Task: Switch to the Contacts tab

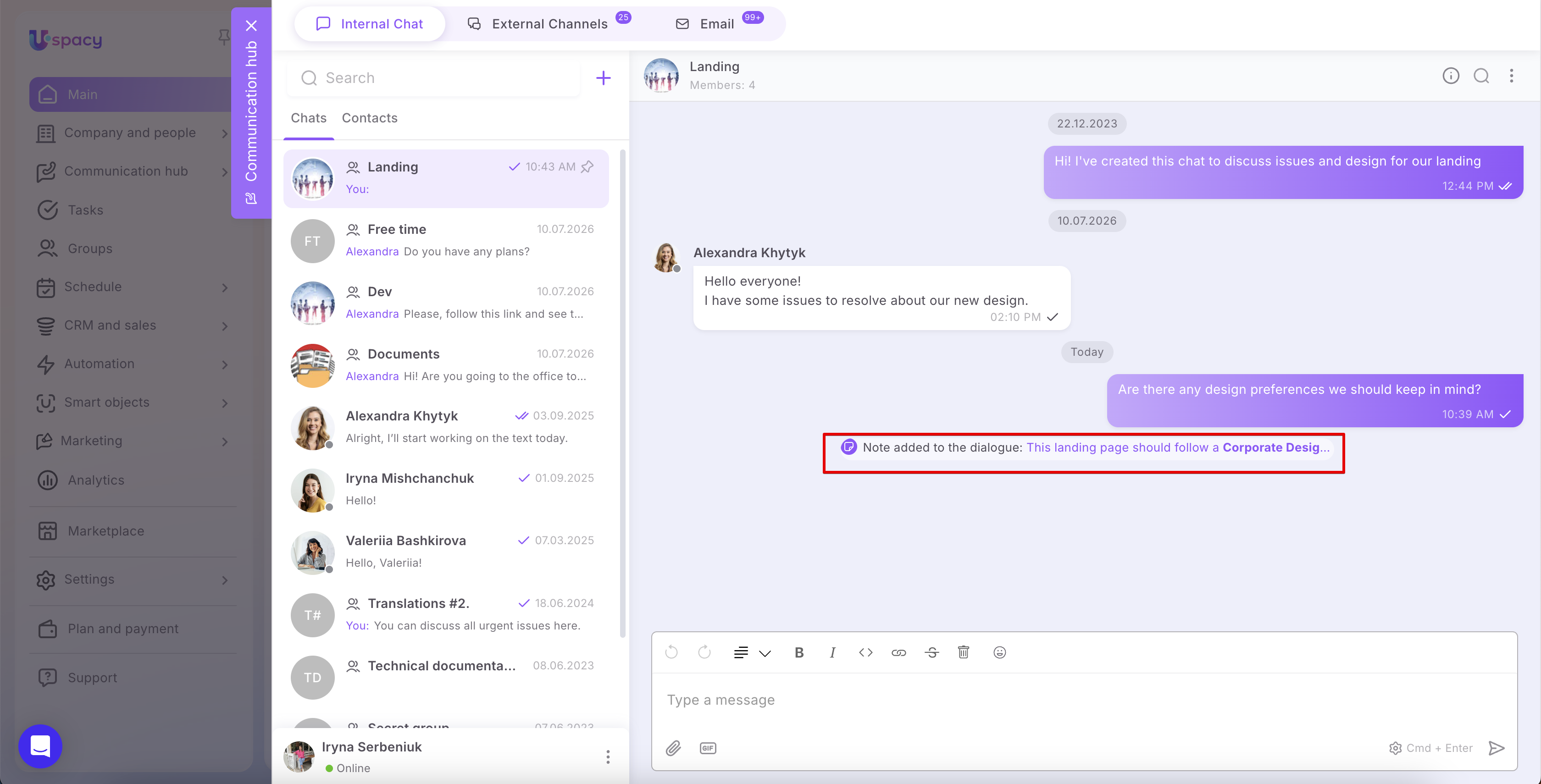Action: 370,118
